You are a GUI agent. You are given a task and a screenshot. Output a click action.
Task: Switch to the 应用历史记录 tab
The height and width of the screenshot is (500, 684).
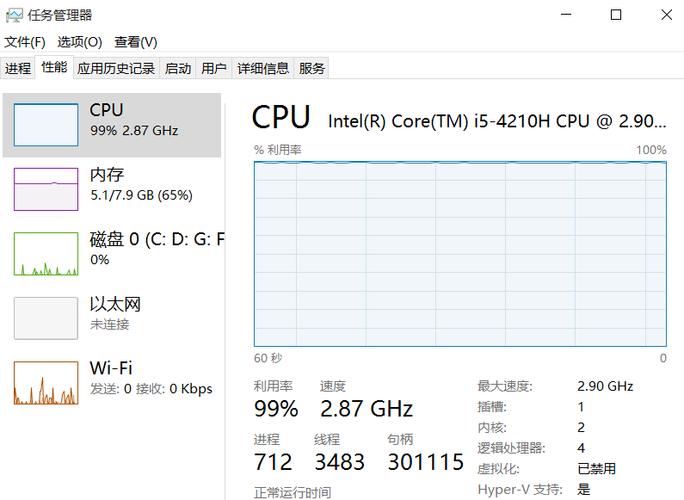coord(116,68)
